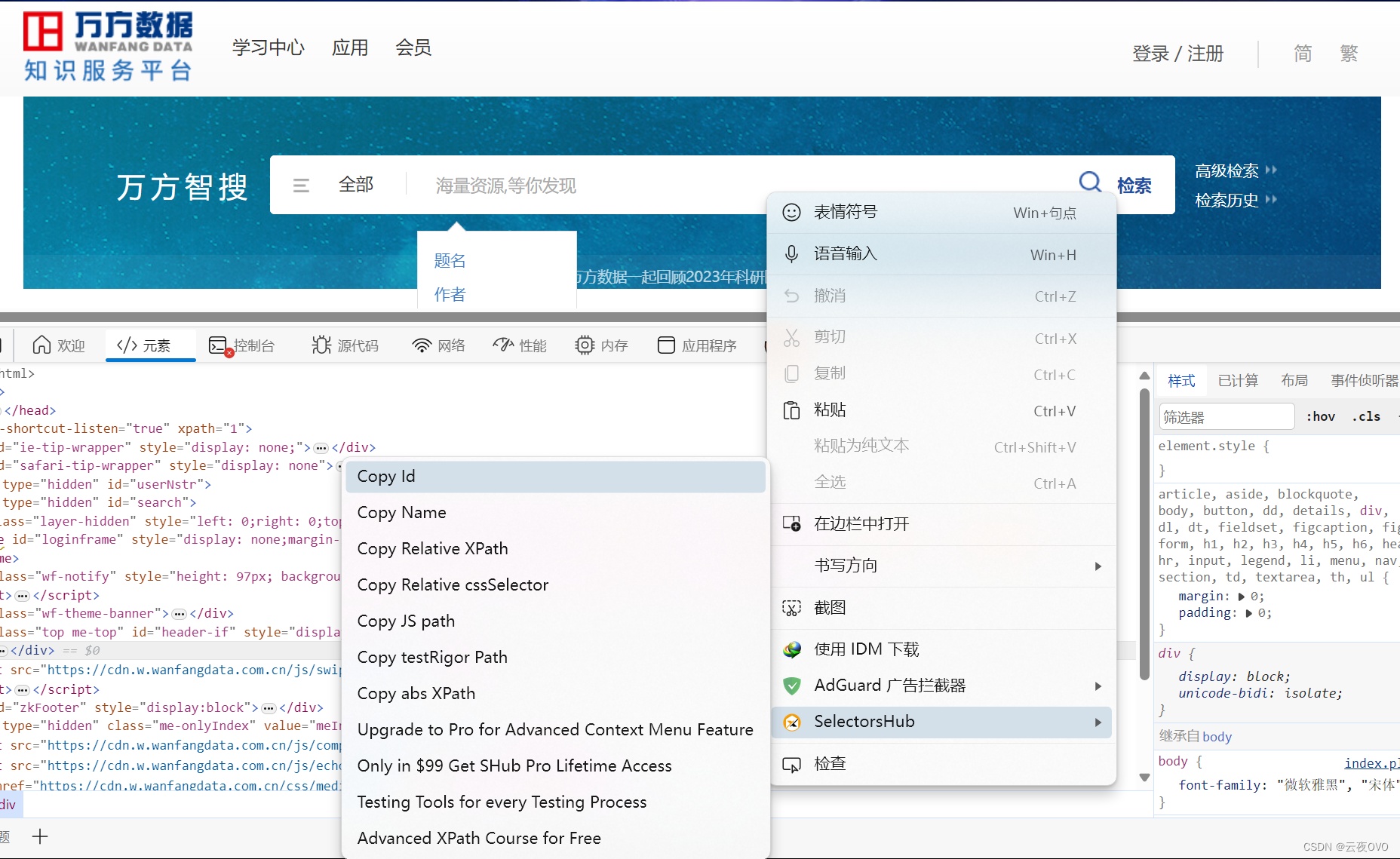Open 检索历史 search history link

1227,200
